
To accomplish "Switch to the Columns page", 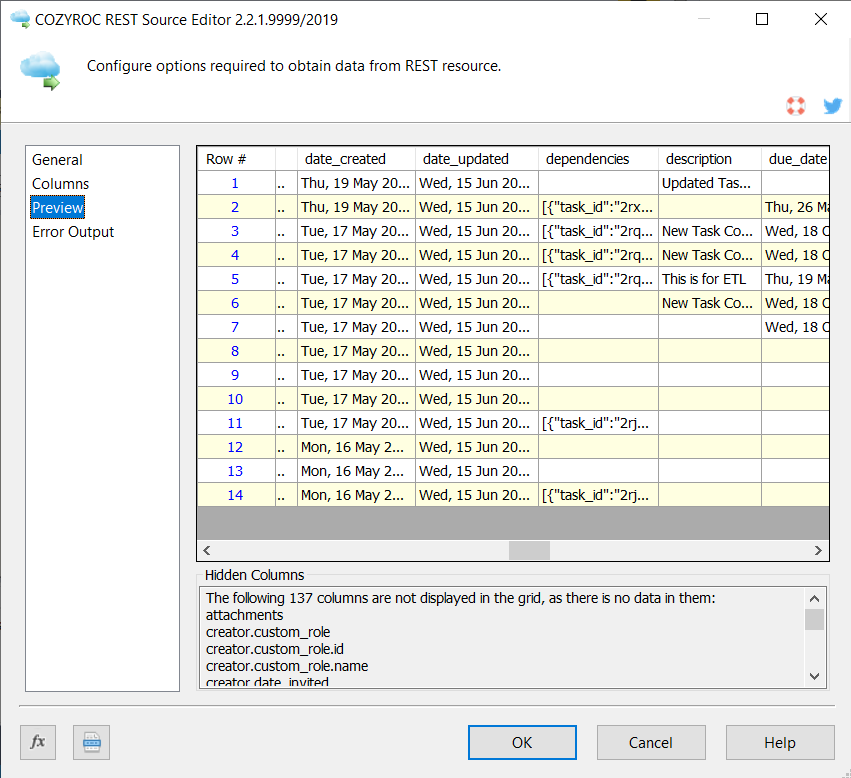I will [63, 184].
